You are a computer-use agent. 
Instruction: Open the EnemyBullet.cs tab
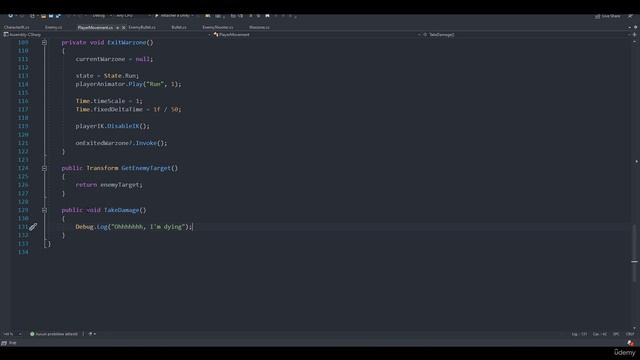142,27
